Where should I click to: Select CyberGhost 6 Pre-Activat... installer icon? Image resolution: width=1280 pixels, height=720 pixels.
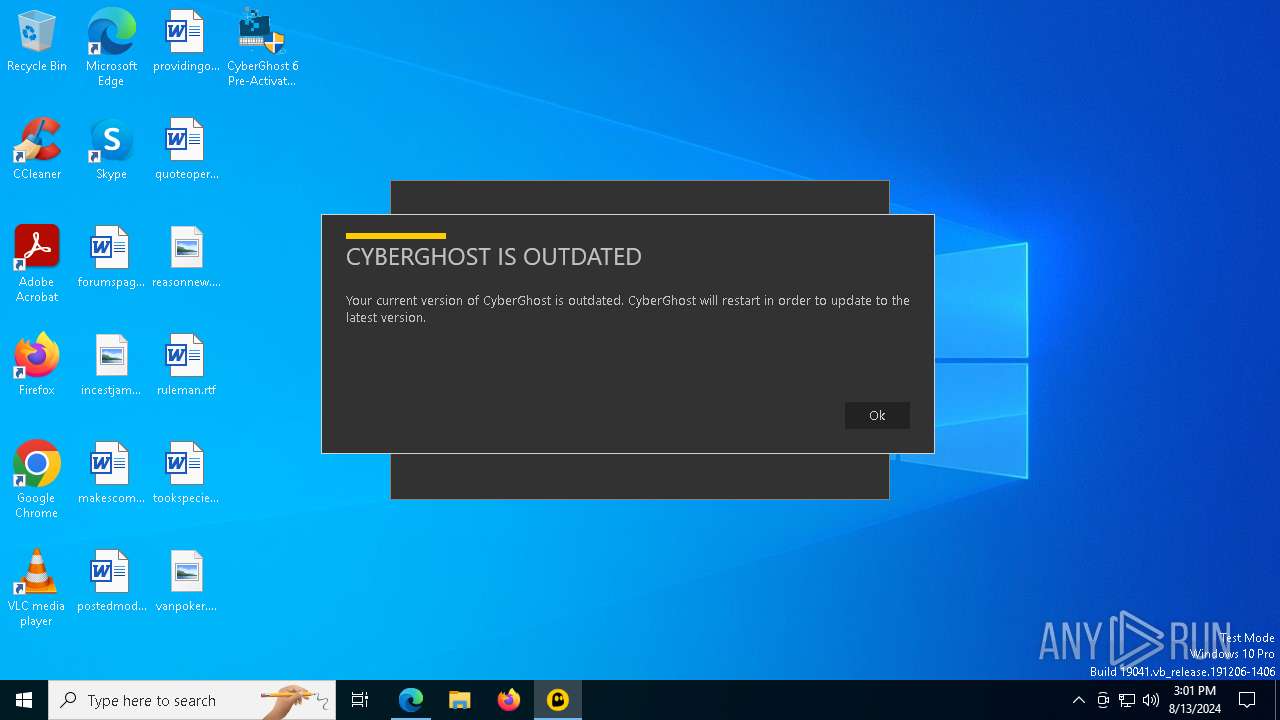(262, 48)
